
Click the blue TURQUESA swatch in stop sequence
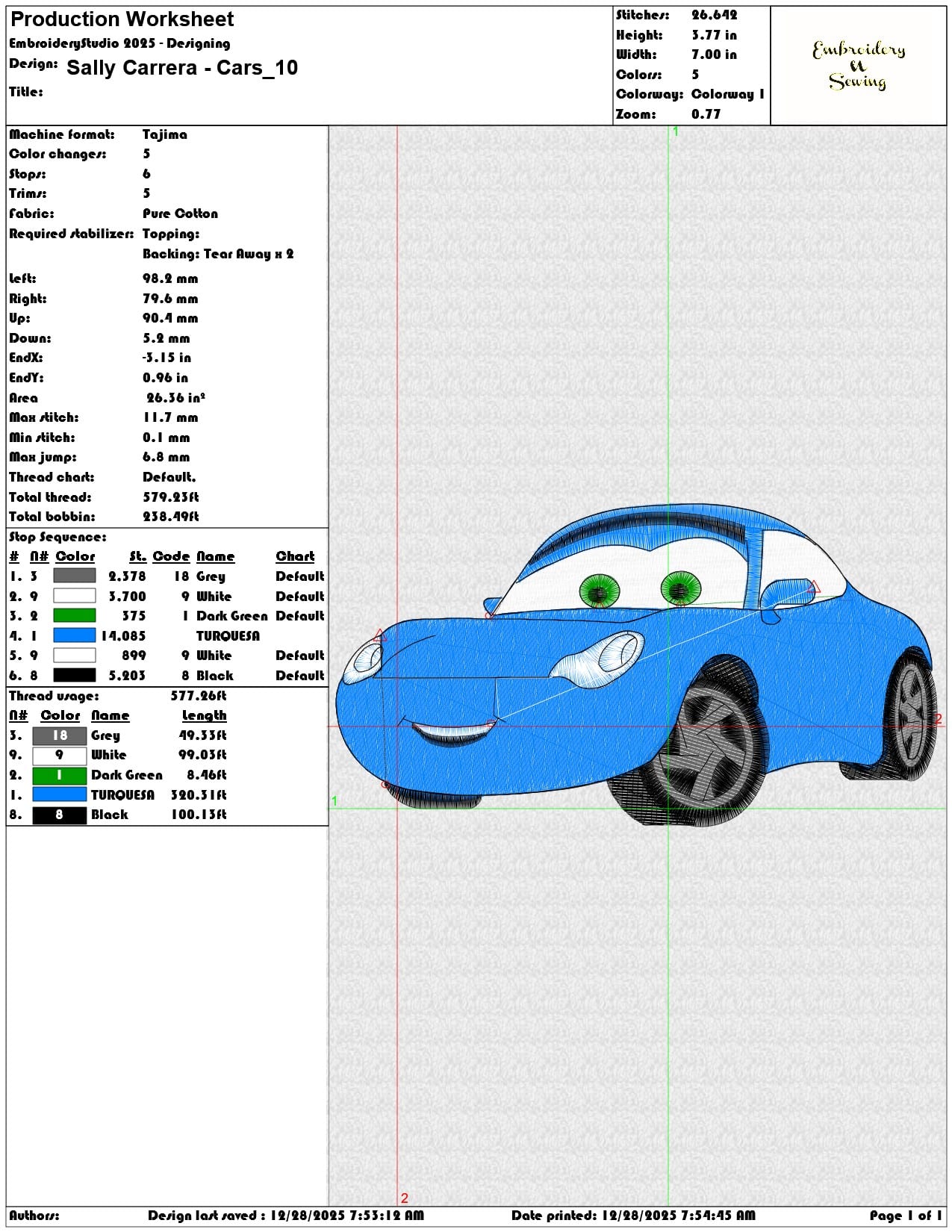tap(75, 635)
